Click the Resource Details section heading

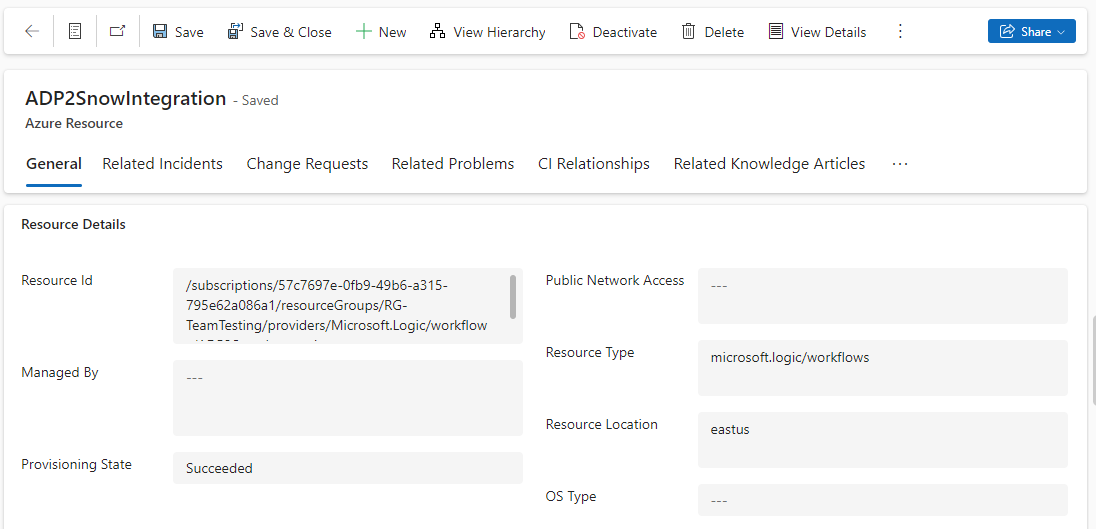point(73,224)
